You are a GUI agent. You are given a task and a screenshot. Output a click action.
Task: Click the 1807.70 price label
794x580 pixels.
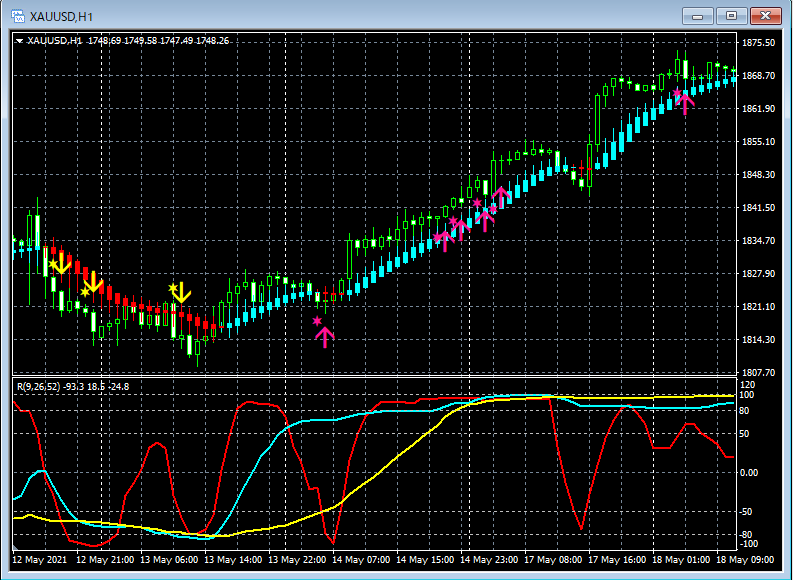tap(758, 372)
